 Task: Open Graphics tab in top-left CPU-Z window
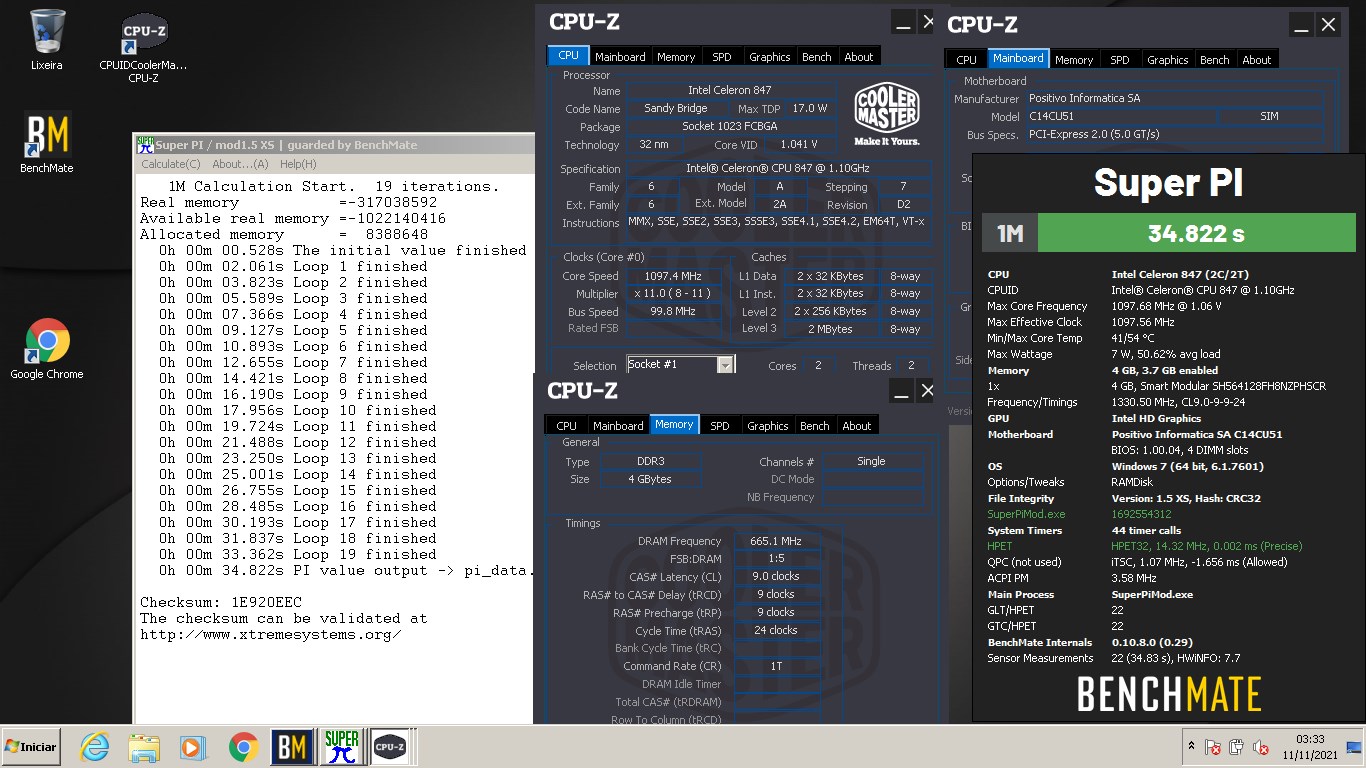(770, 57)
